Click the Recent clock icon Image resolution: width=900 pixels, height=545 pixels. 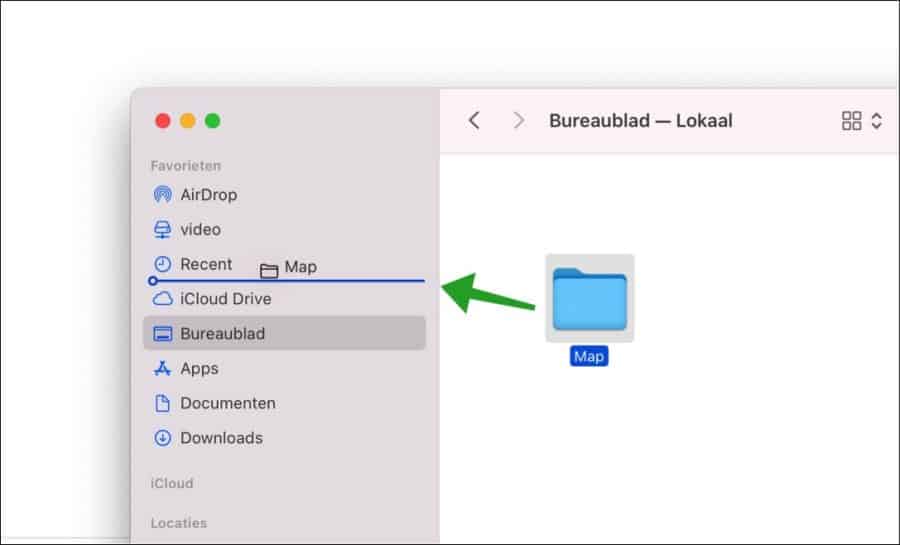[162, 264]
